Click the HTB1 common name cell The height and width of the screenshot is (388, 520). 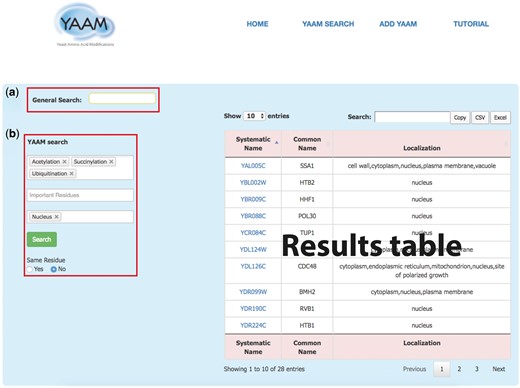[307, 325]
